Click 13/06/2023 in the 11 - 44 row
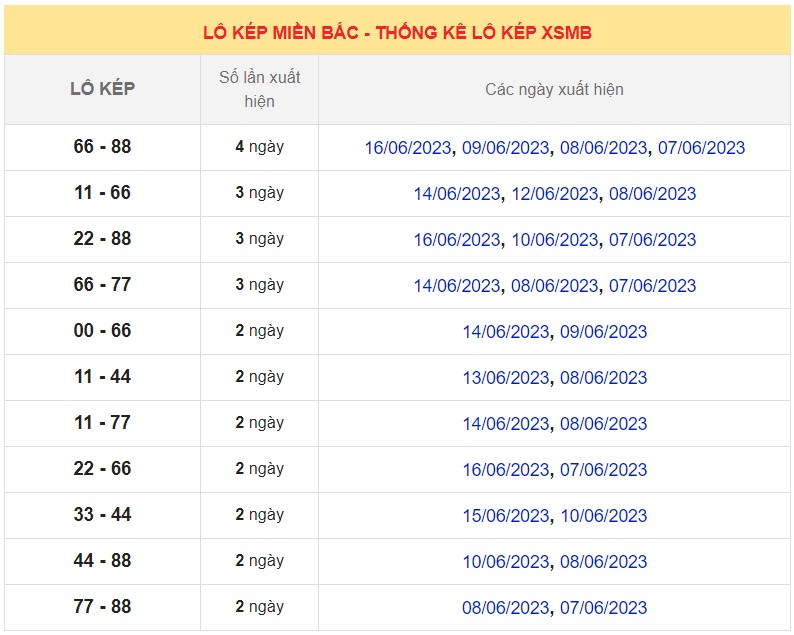 click(x=506, y=378)
